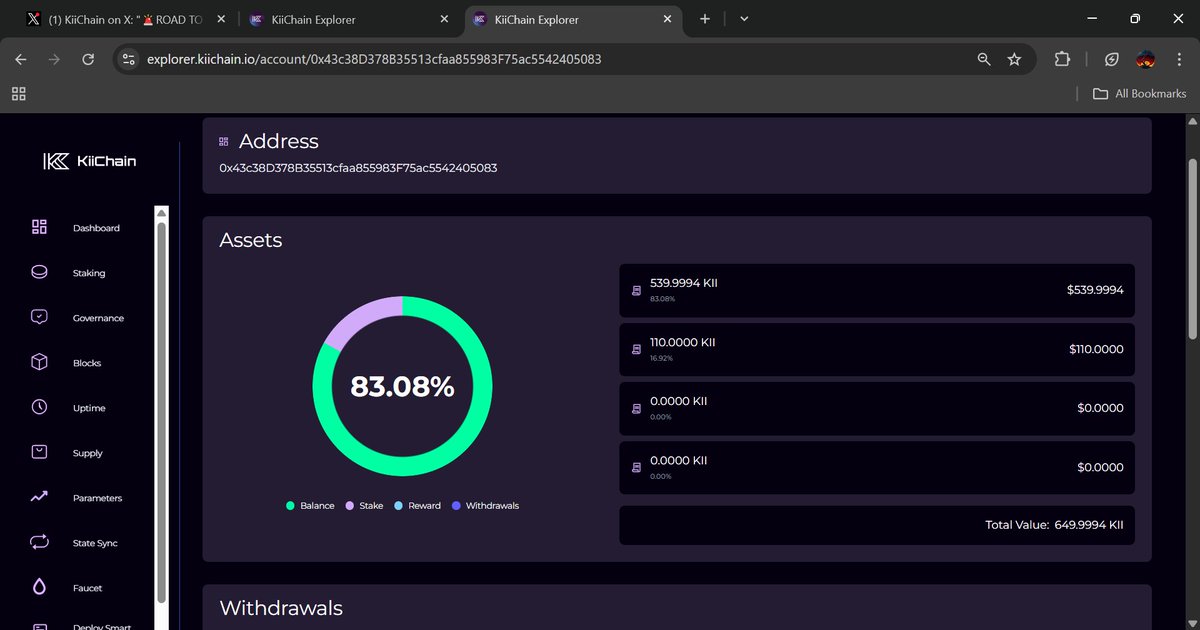Switch to the second KiiChain Explorer tab
Screen dimensions: 1200x630
575,19
